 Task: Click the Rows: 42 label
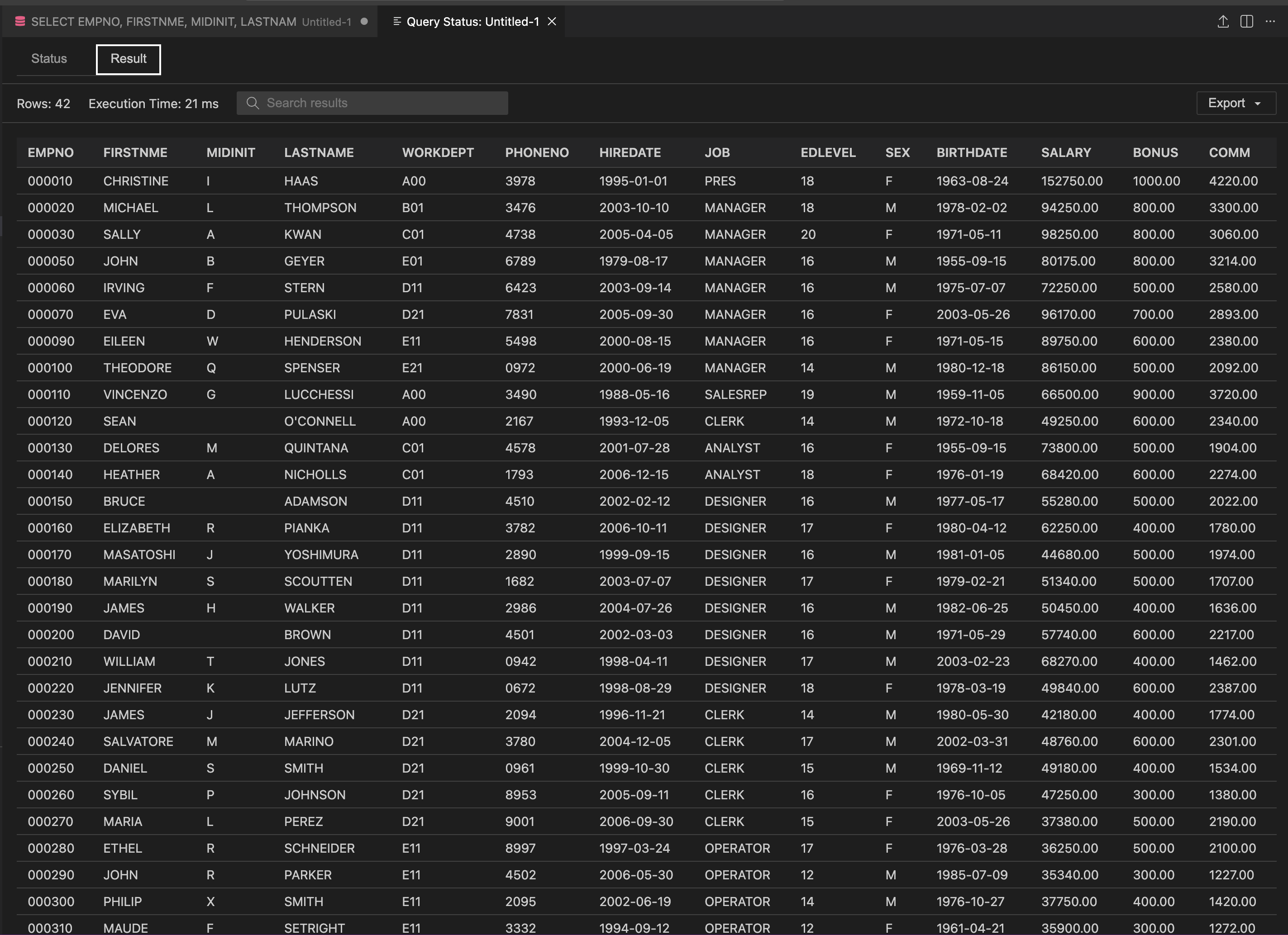point(43,103)
